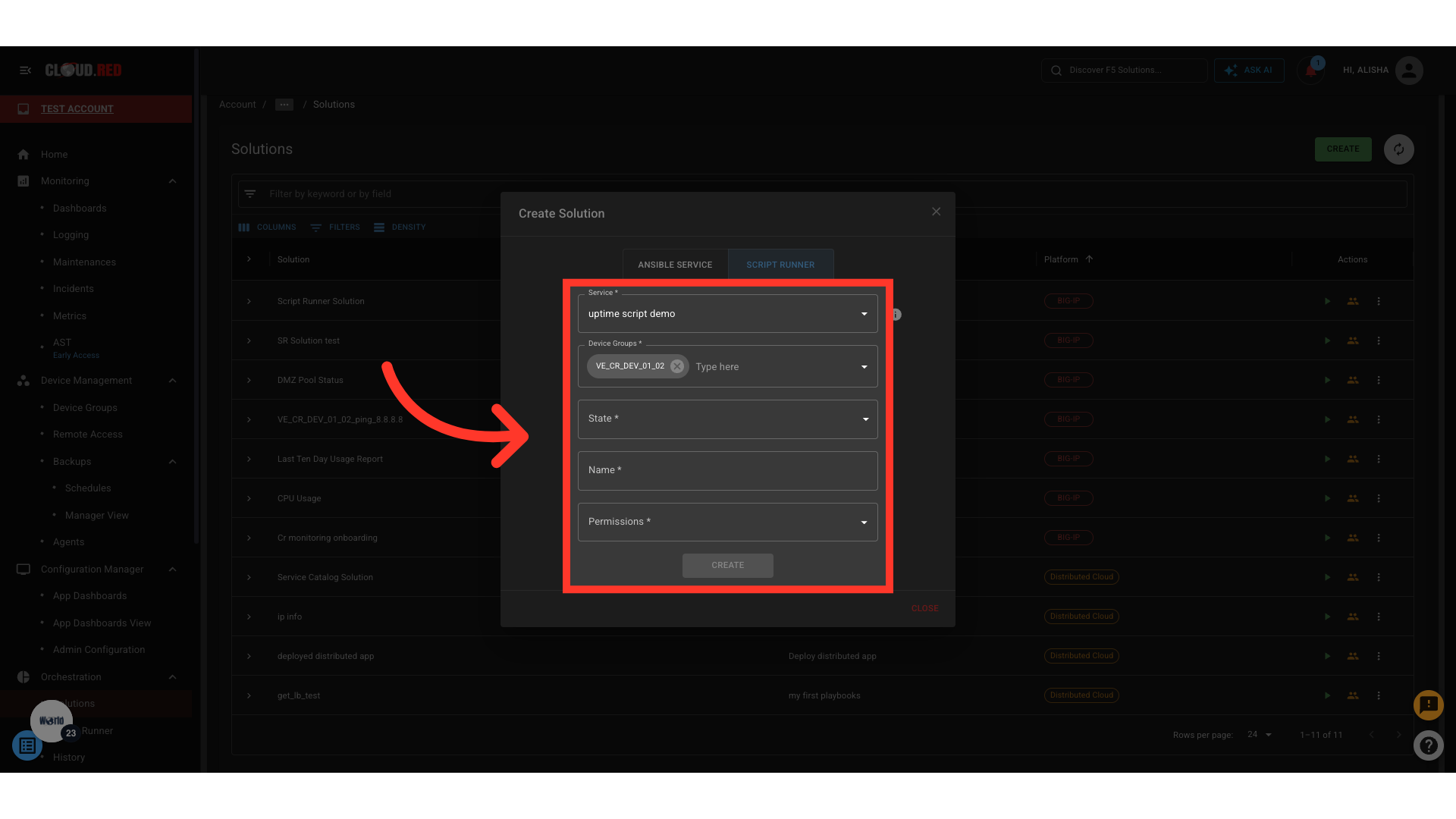Remove the VE_CR_DEV_01_02 device group chip

677,366
